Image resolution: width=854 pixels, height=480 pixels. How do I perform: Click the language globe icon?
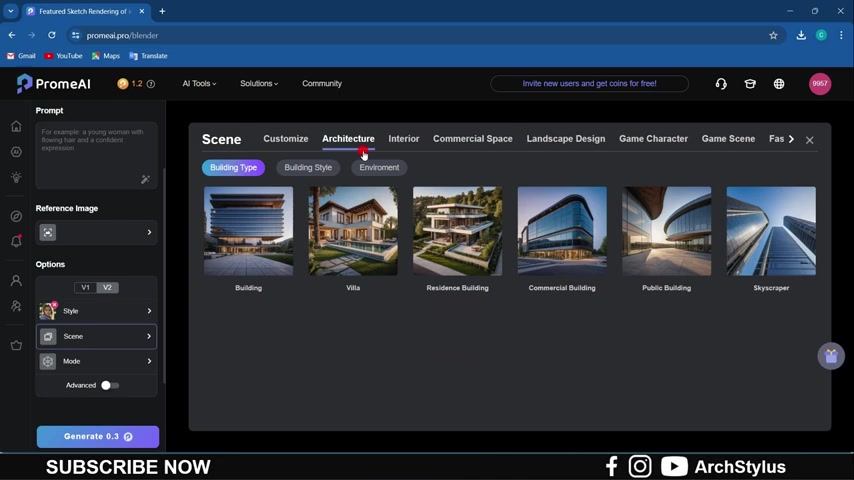779,84
